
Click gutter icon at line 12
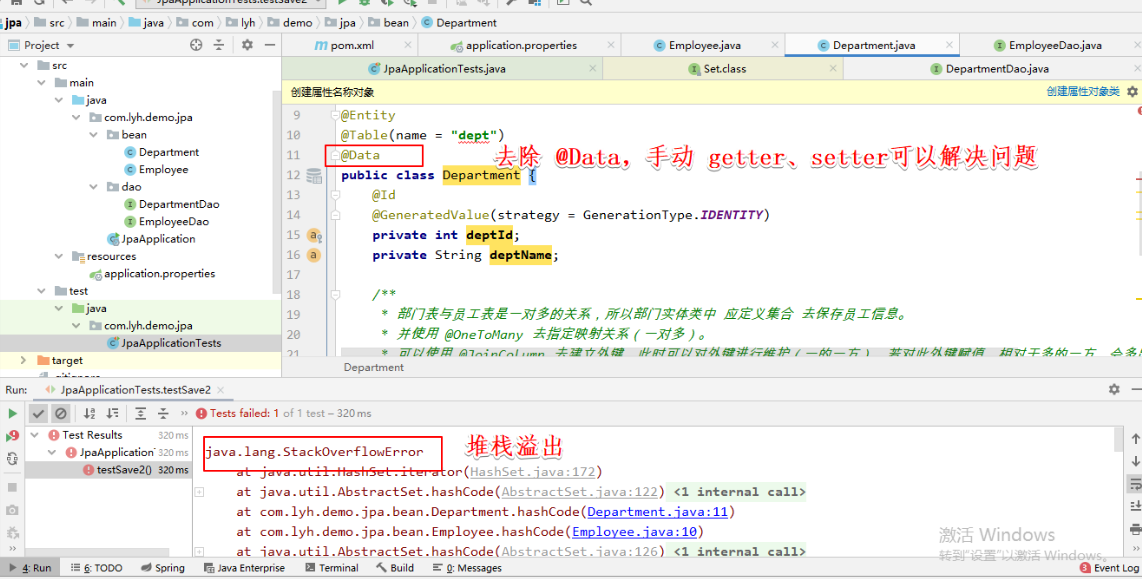point(314,176)
